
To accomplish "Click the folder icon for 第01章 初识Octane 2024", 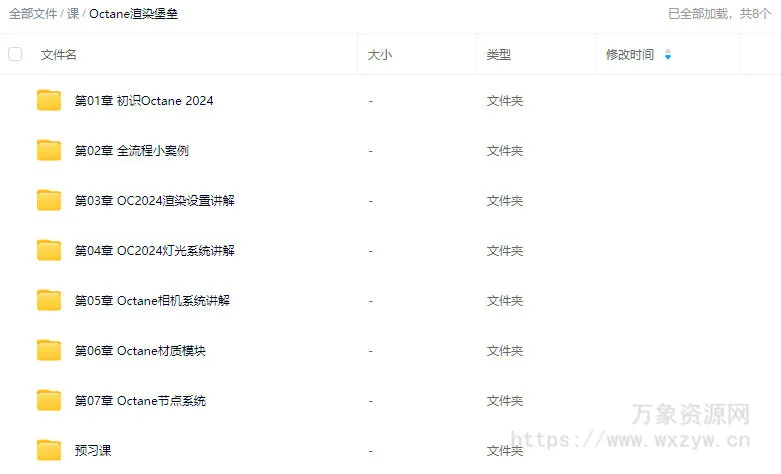I will 49,100.
